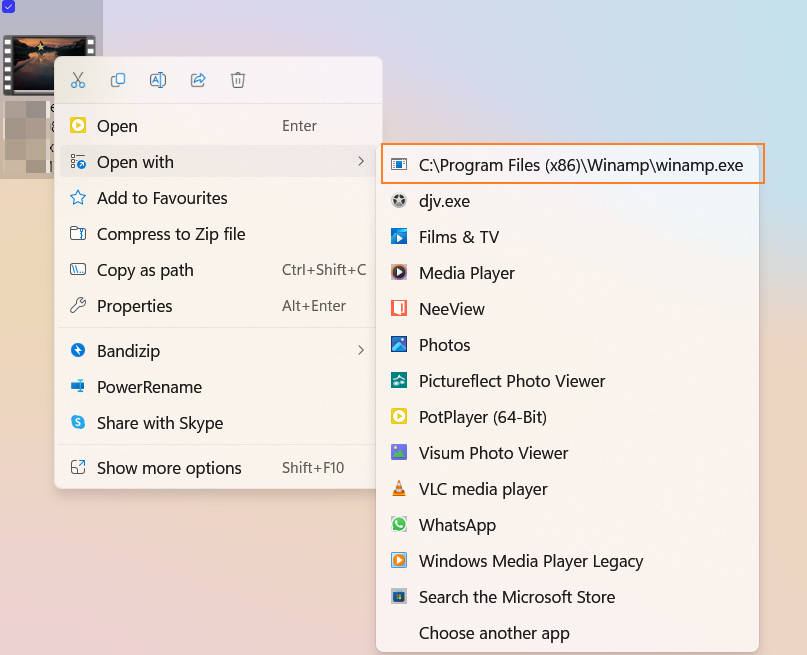Viewport: 807px width, 655px height.
Task: Click the Skype logo icon
Action: click(78, 422)
